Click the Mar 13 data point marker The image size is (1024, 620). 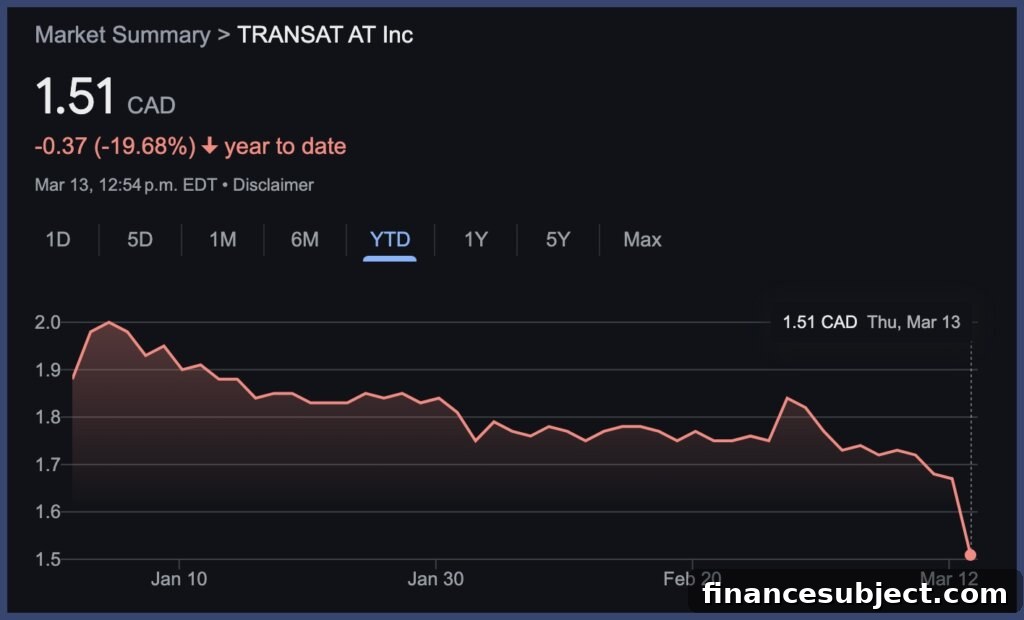[x=970, y=555]
